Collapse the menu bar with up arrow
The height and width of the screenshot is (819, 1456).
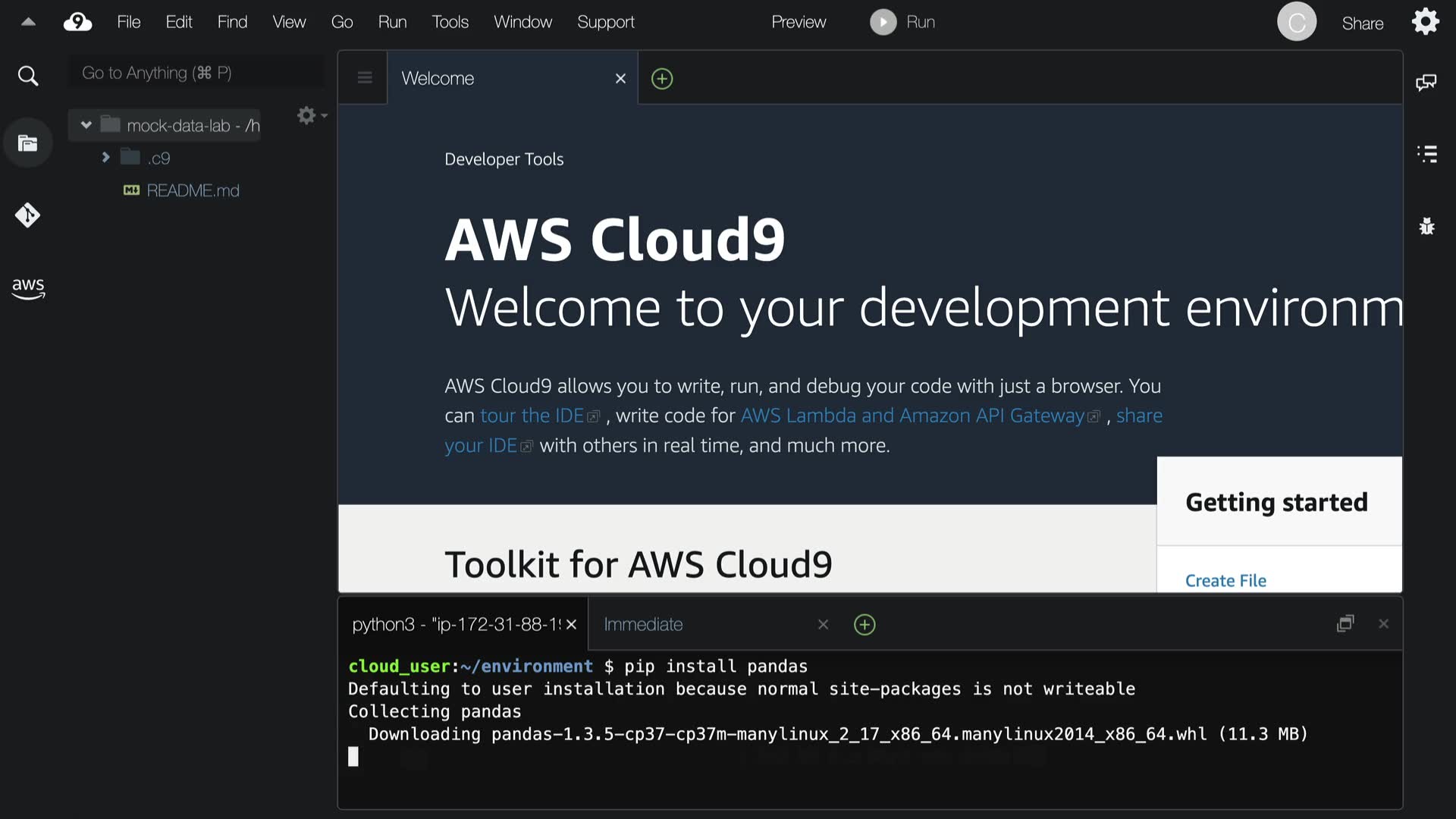pyautogui.click(x=28, y=22)
